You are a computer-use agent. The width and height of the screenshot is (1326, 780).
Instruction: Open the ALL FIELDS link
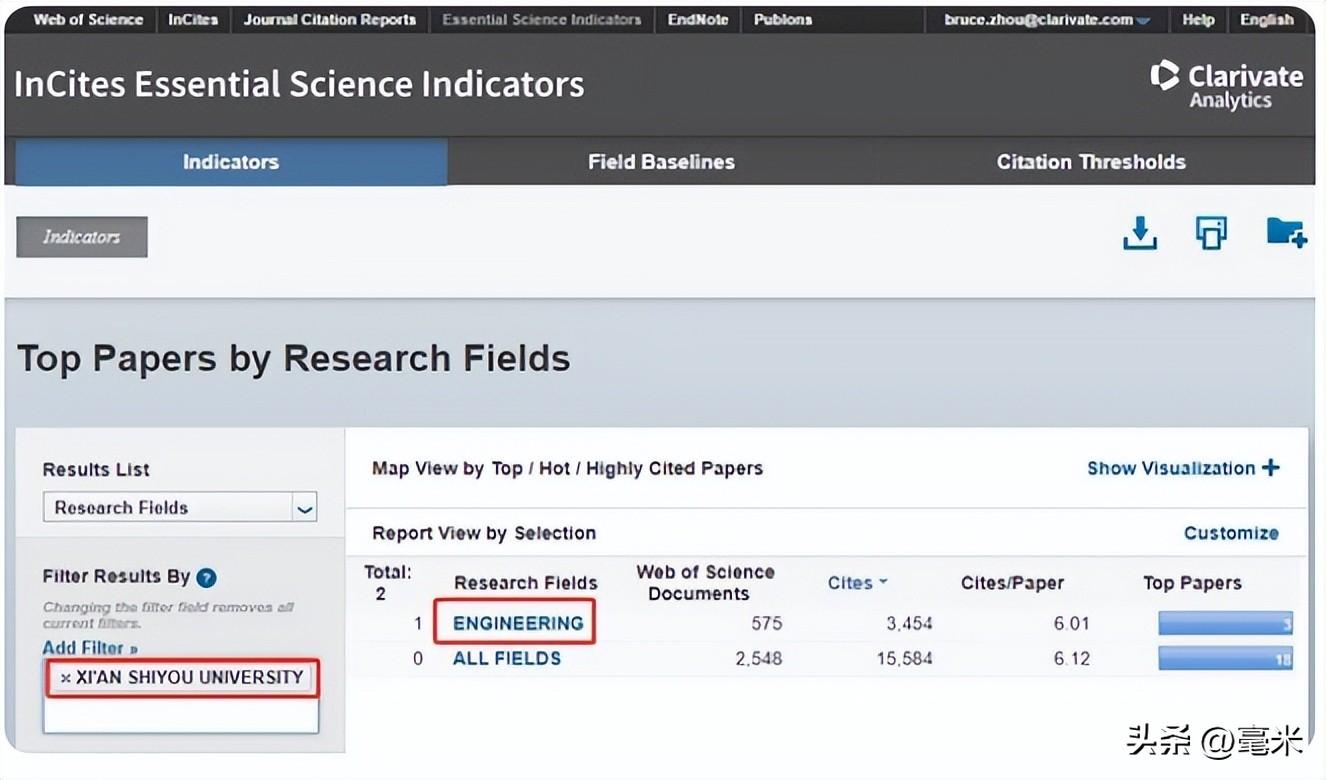[507, 658]
